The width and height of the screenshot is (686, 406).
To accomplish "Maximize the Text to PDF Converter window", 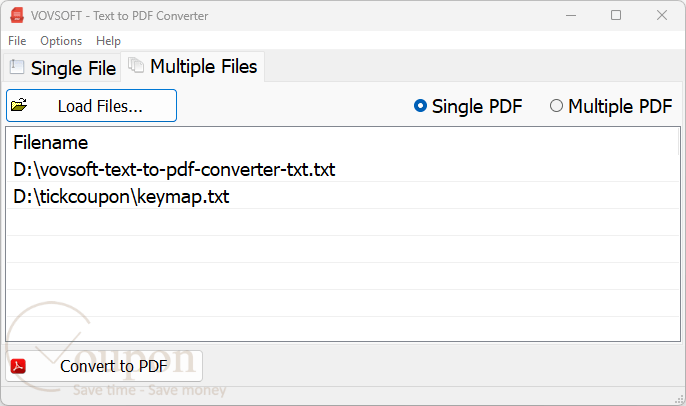I will point(616,15).
